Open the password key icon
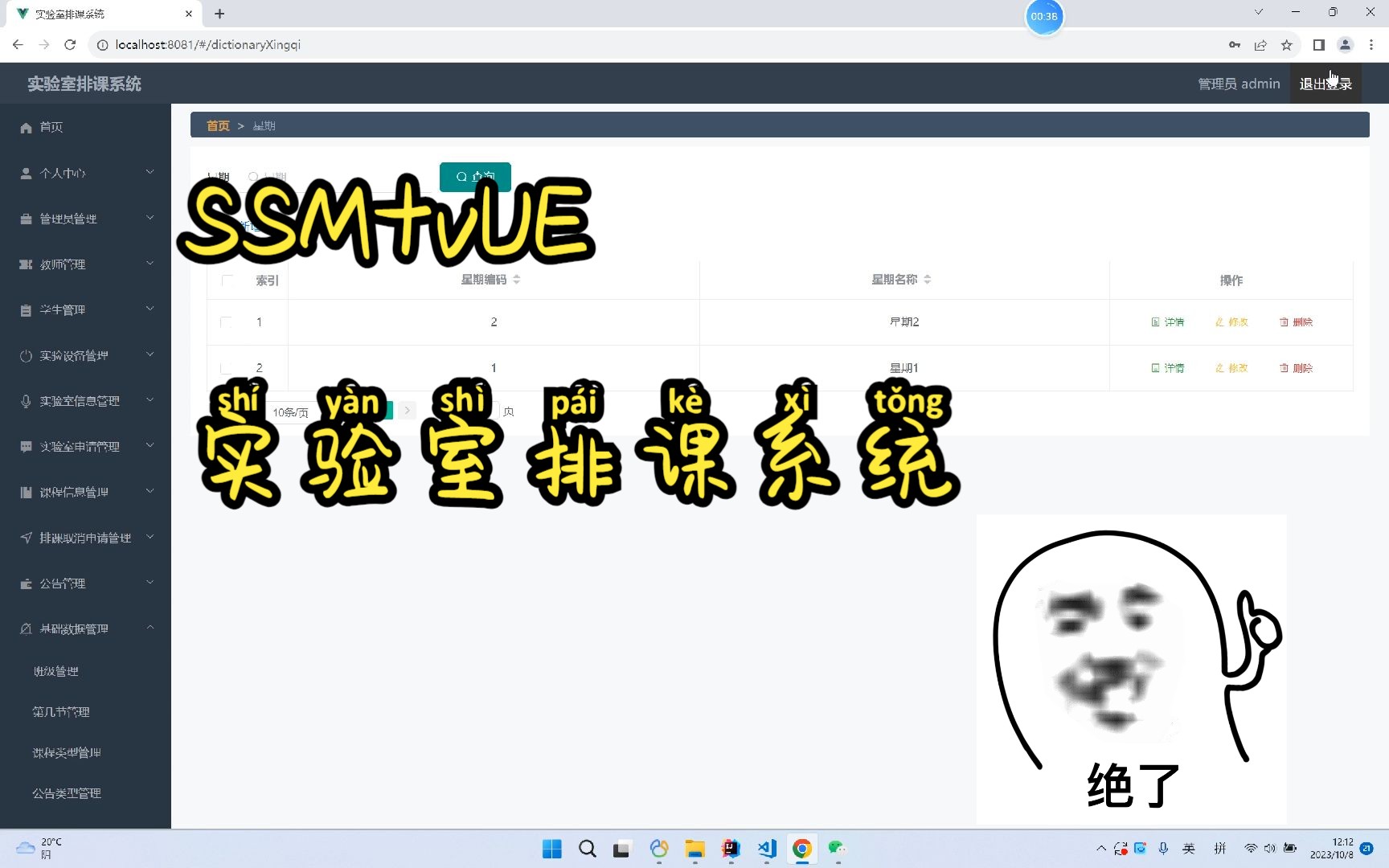Image resolution: width=1389 pixels, height=868 pixels. coord(1235,45)
